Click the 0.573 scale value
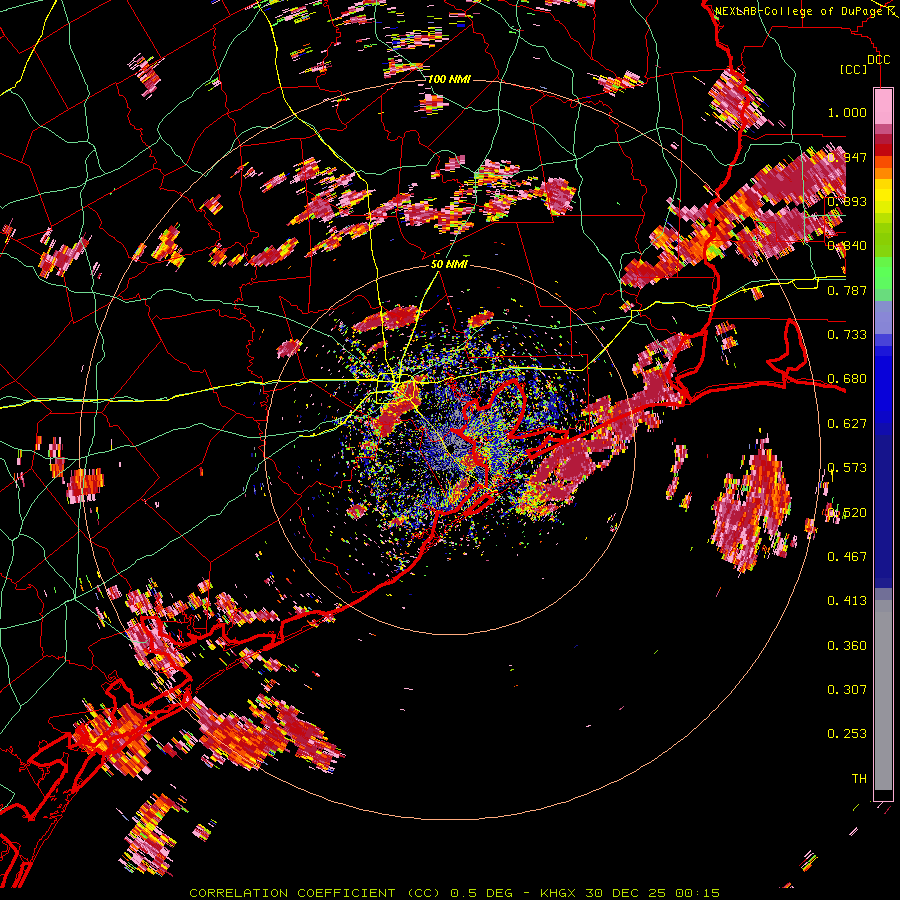The height and width of the screenshot is (900, 900). [847, 468]
